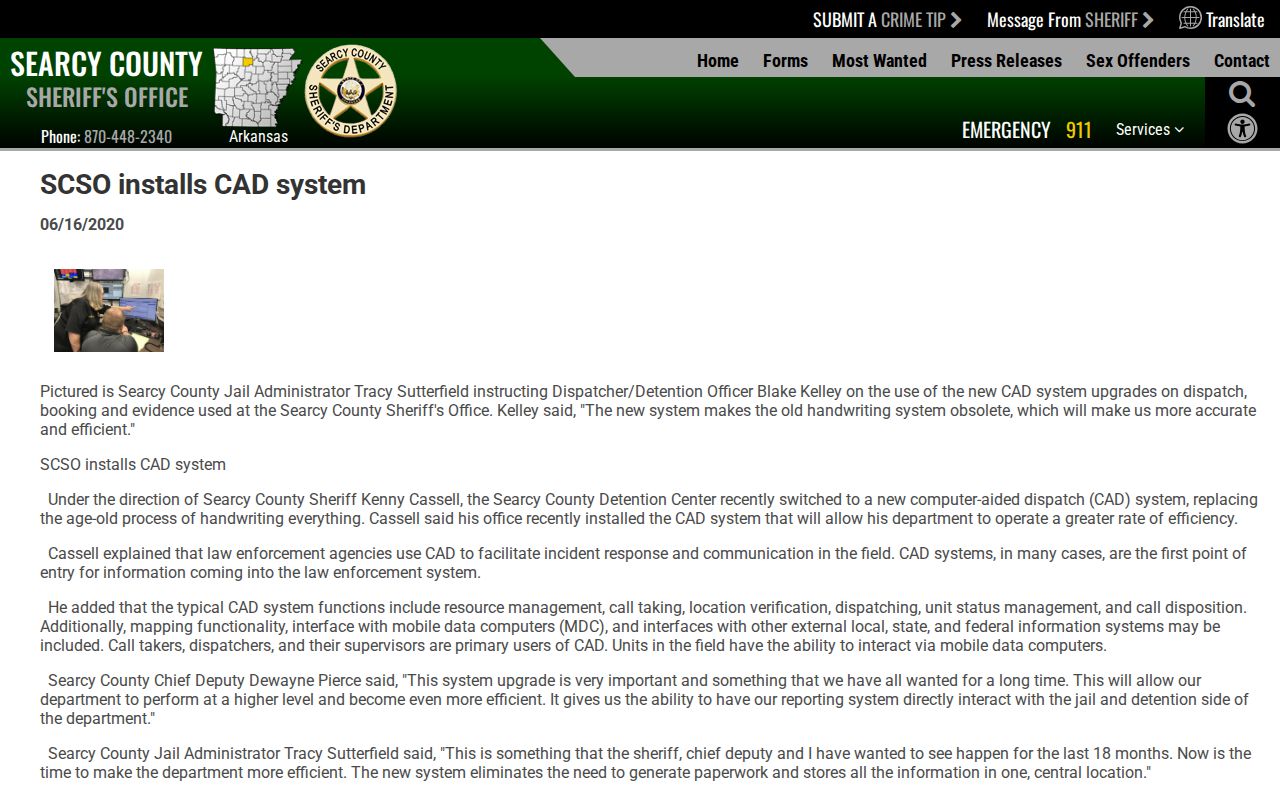1280x800 pixels.
Task: Click the Searcy County Sheriff's Department star badge
Action: coord(350,91)
